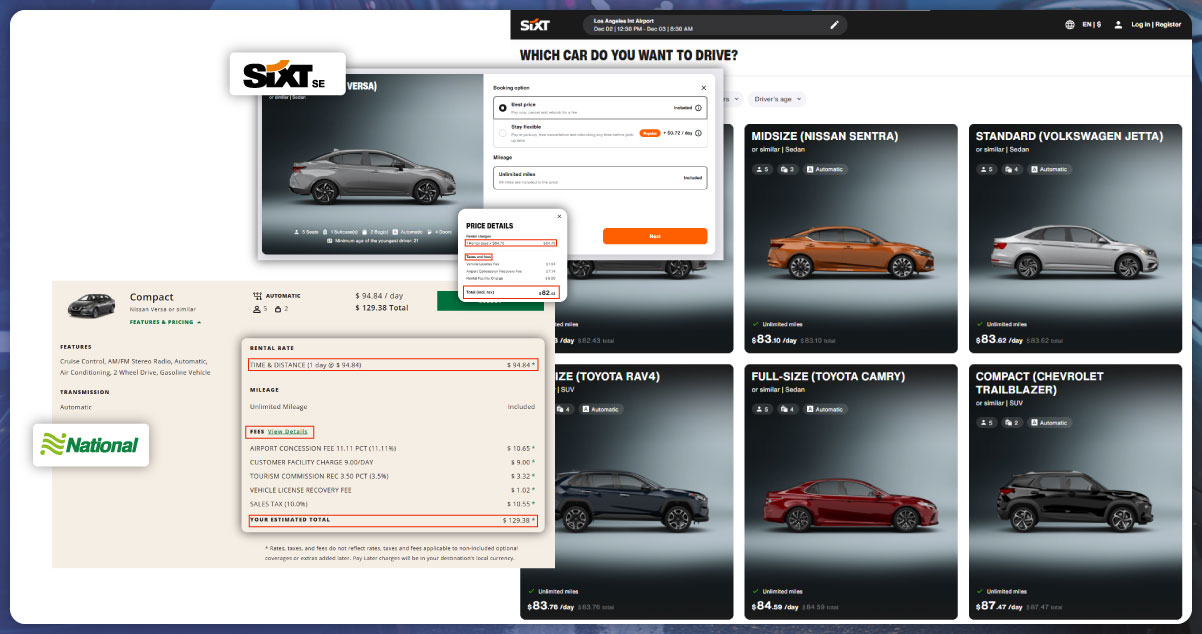Click the Automatic icon on the Chevrolet Trailblazer card
This screenshot has height=634, width=1202.
point(1034,423)
